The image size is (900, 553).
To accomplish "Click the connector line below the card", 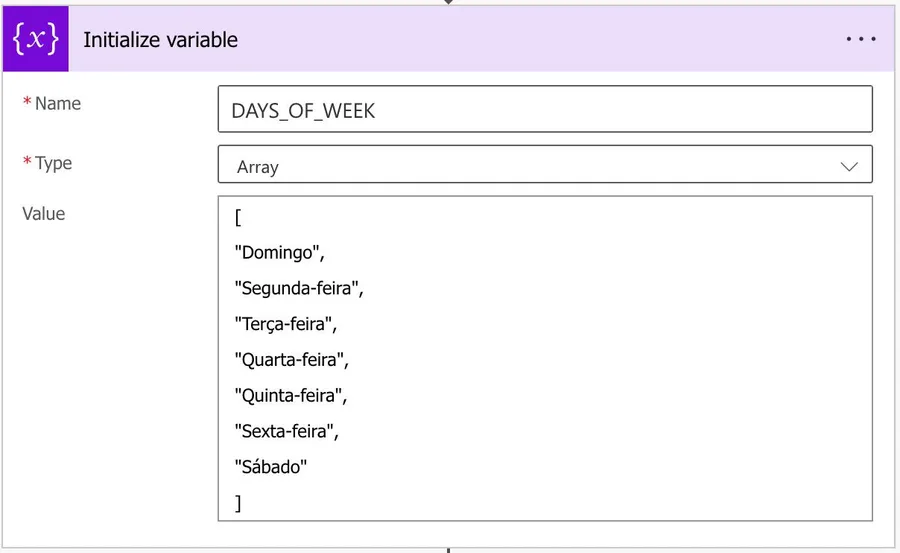I will coord(449,549).
